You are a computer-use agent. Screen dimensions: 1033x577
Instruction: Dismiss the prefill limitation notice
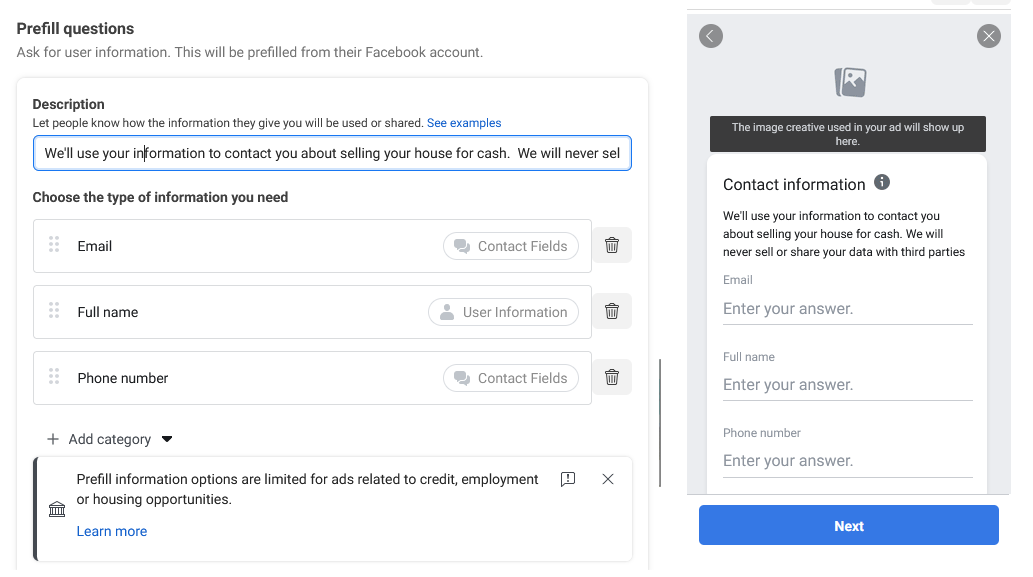(x=607, y=479)
